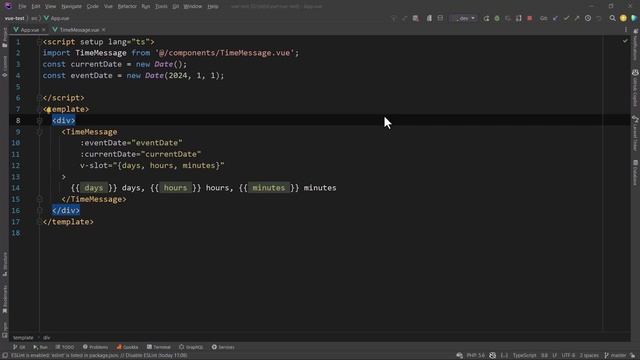The image size is (640, 360).
Task: Open the Git tool window
Action: [x=19, y=347]
